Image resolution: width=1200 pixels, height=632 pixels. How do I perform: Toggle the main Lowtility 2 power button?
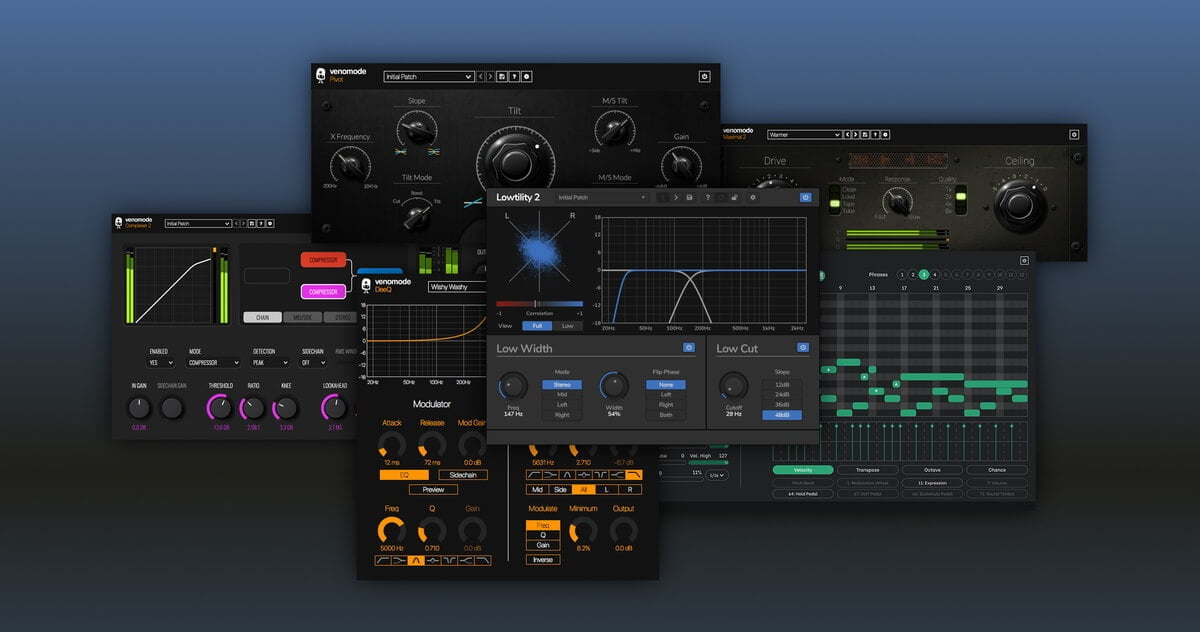point(805,197)
